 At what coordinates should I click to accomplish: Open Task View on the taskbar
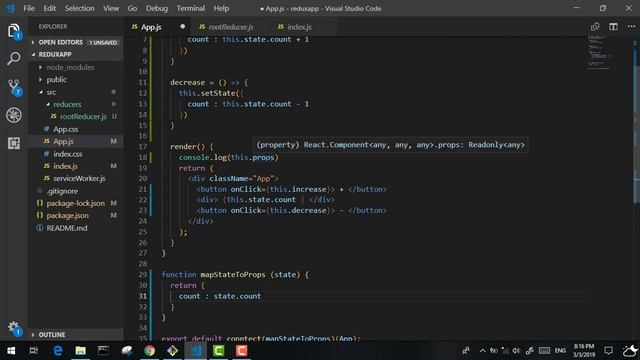(x=34, y=351)
